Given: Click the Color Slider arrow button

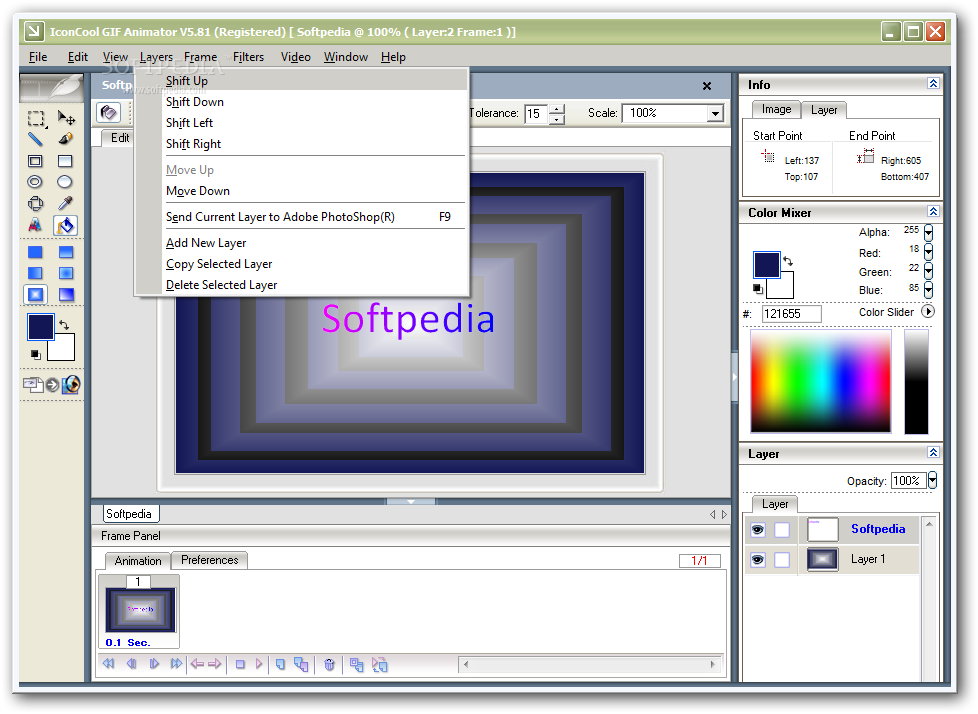Looking at the screenshot, I should 927,311.
